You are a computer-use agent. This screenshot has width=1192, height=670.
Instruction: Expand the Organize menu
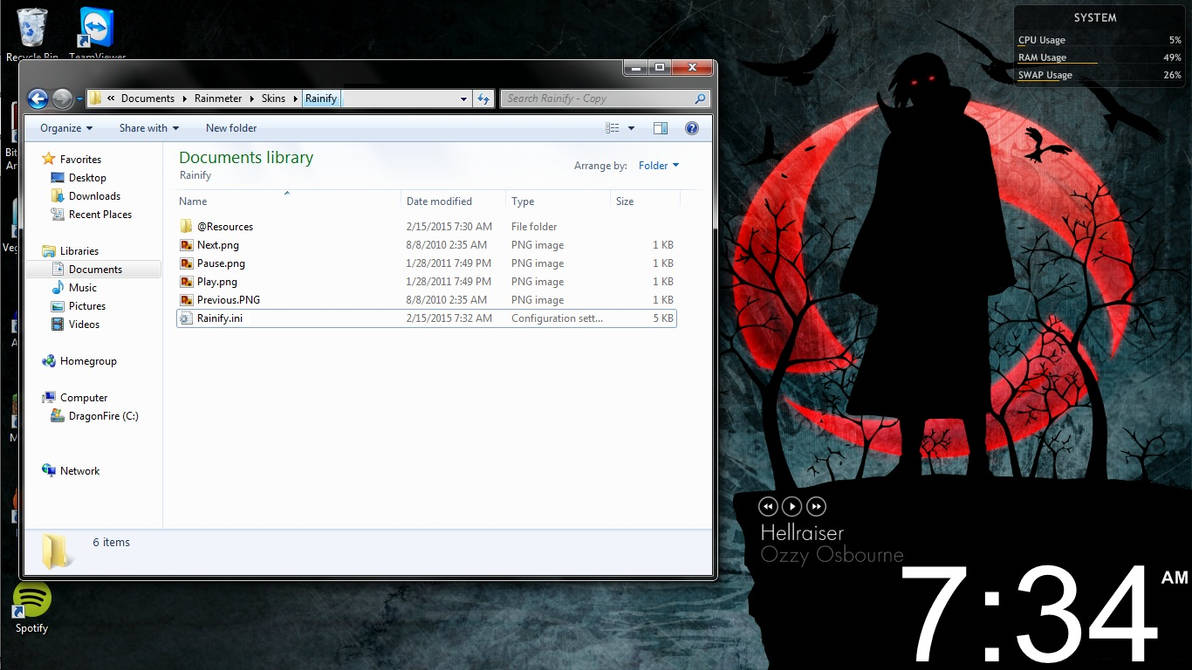pos(64,128)
